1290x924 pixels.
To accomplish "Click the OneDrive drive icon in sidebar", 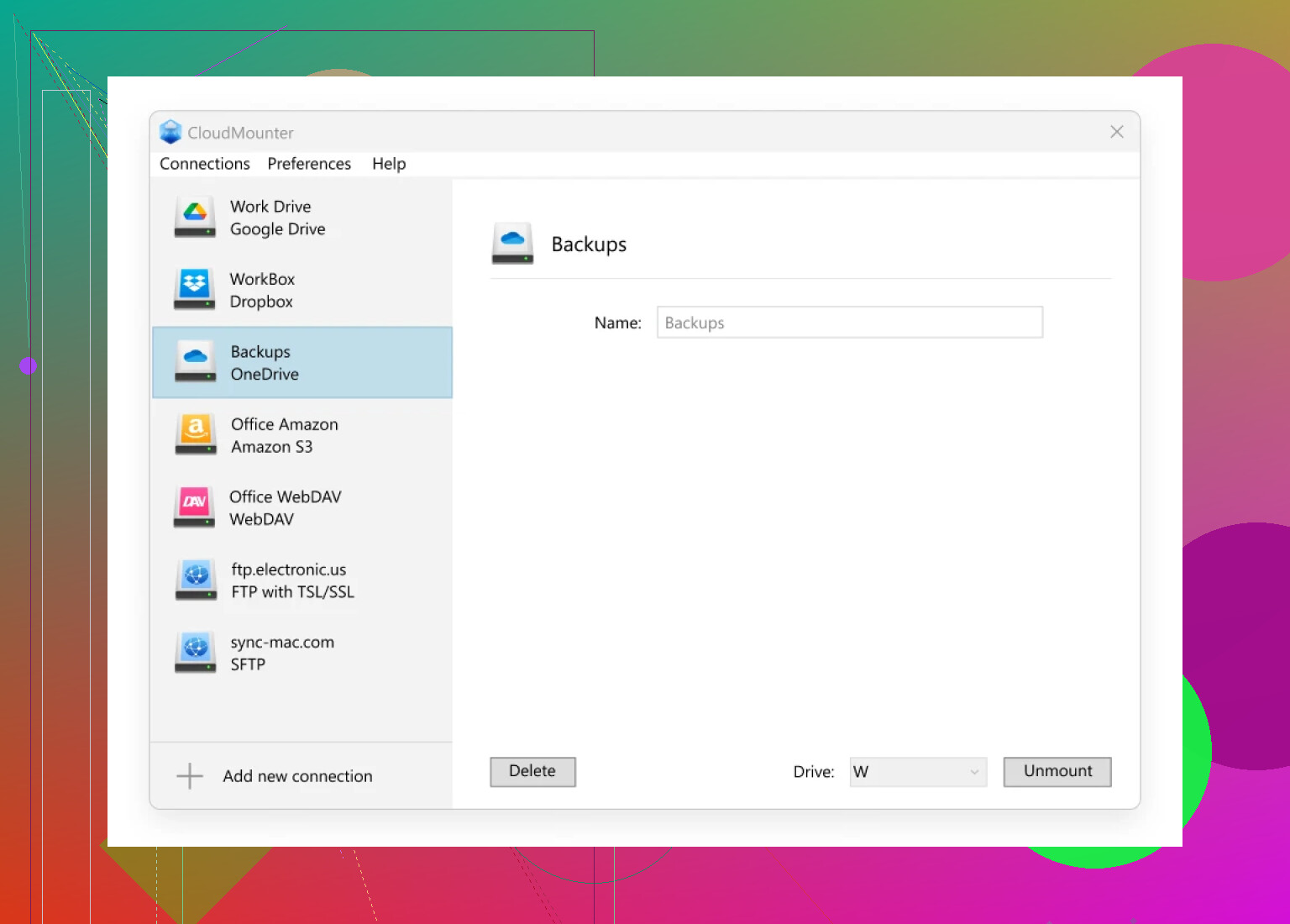I will [196, 362].
